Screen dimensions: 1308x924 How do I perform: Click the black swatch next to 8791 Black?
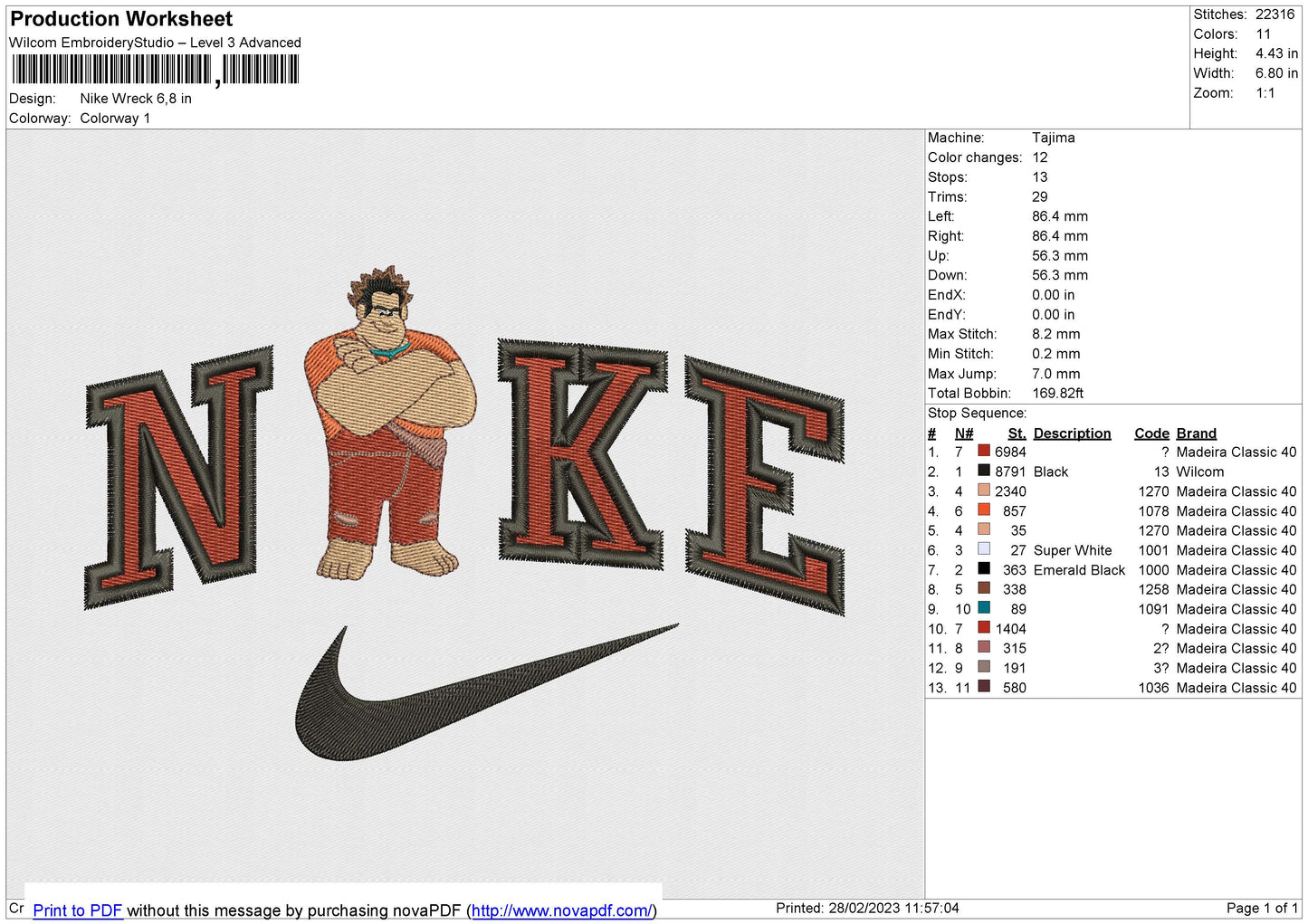coord(984,471)
